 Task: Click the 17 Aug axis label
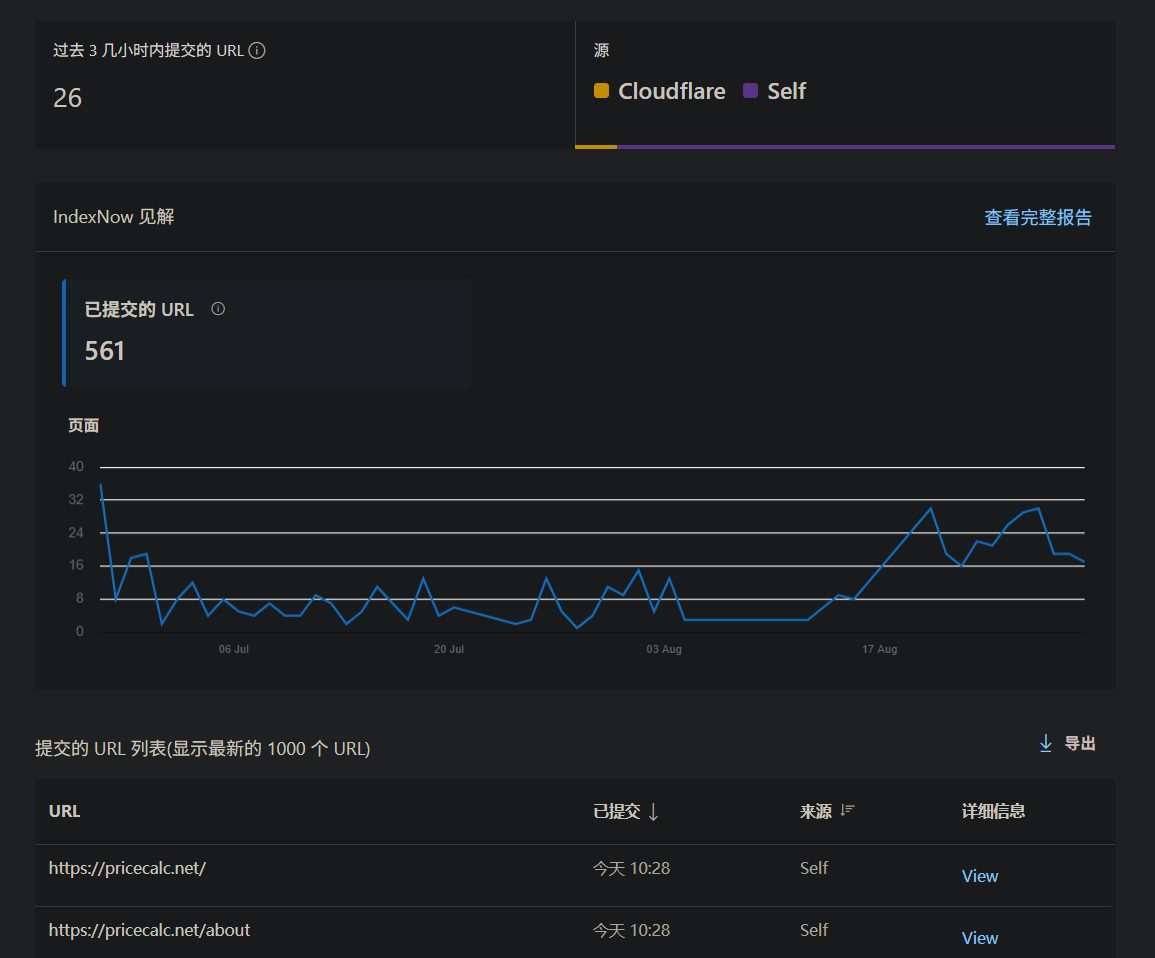coord(880,649)
